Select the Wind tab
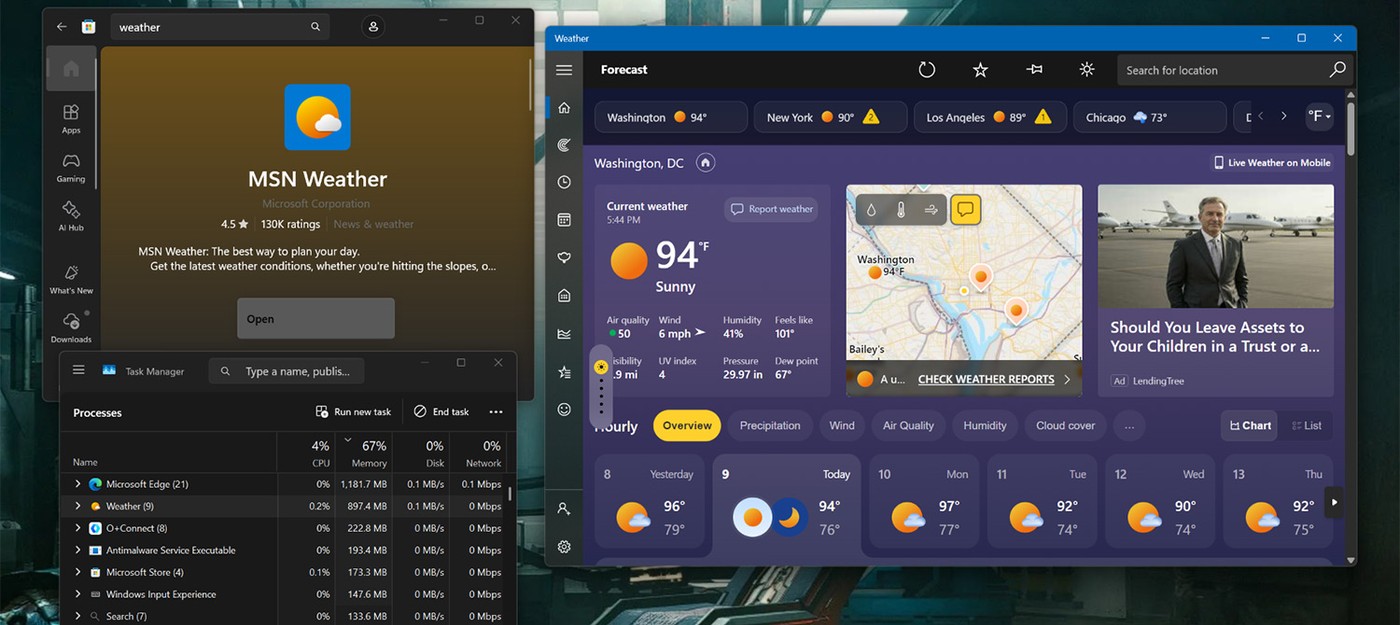Screen dimensions: 1400x625 [842, 426]
